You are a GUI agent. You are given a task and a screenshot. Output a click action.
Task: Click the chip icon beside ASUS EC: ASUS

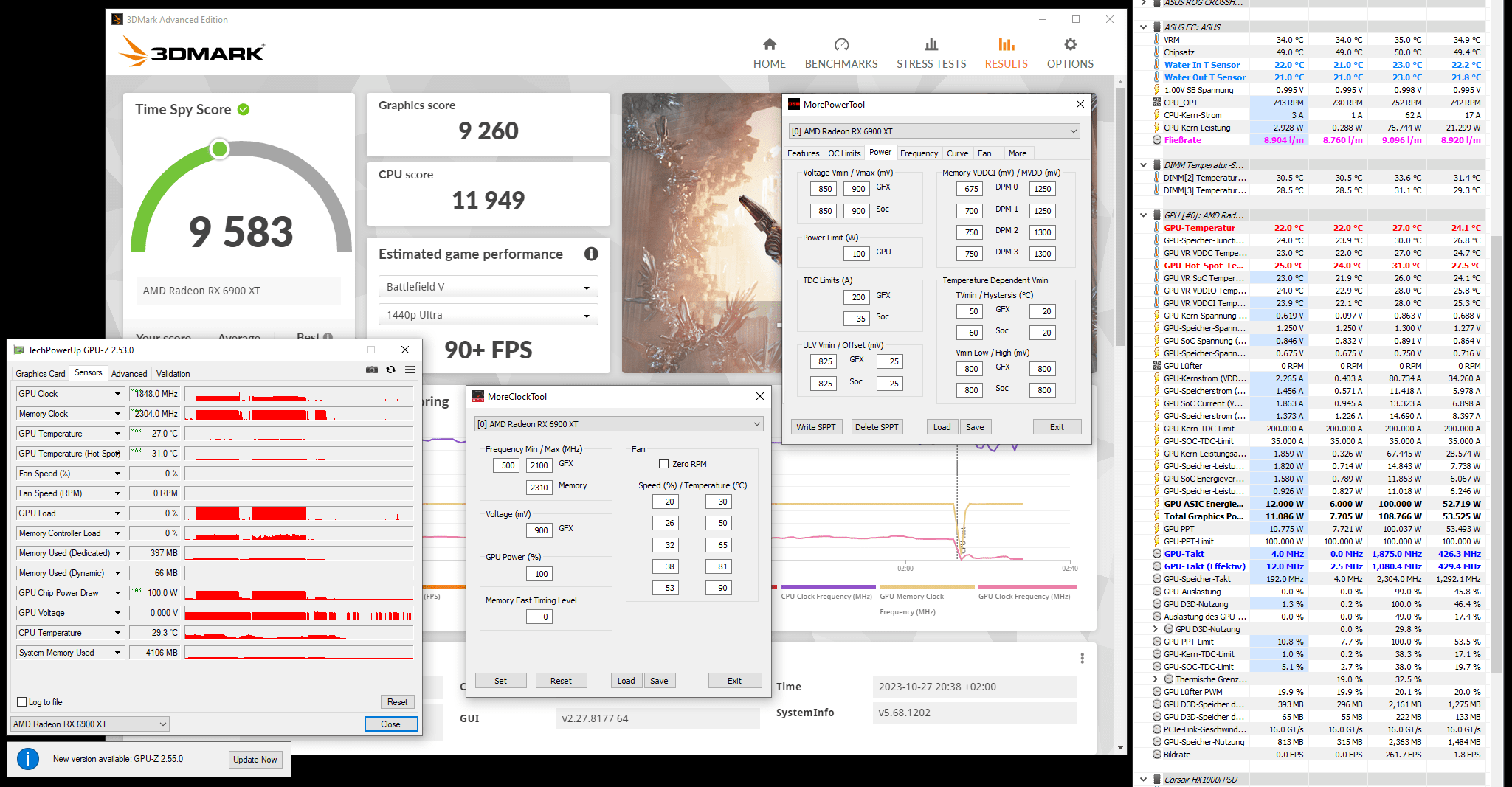[1156, 27]
